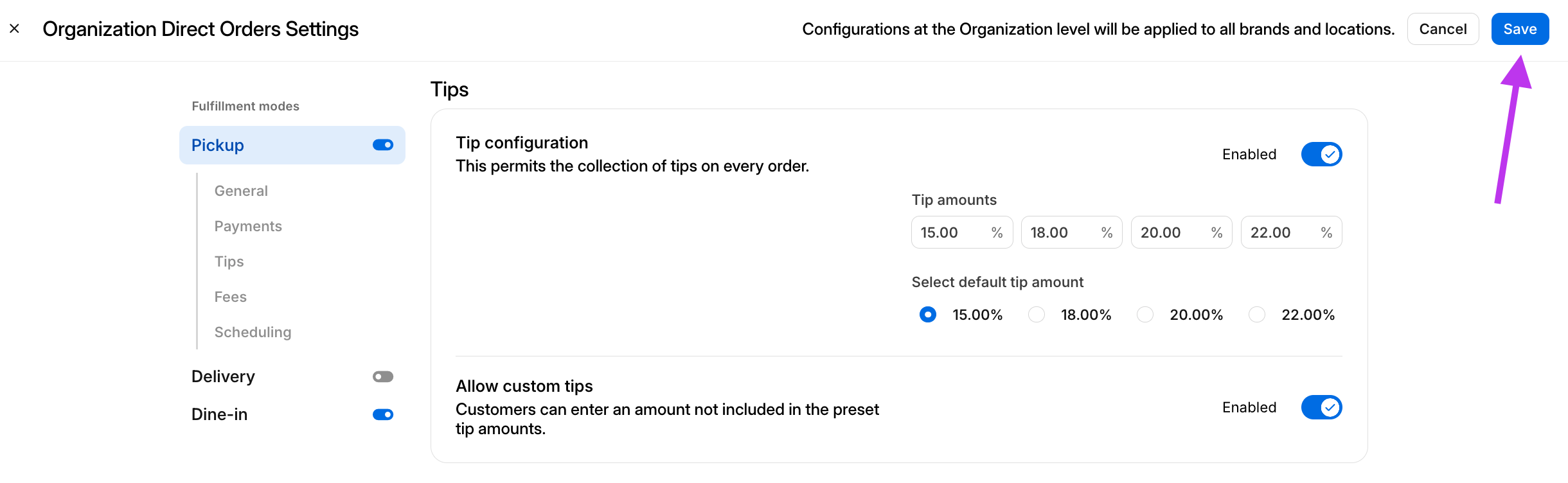Enable the Delivery fulfillment mode

coord(382,376)
